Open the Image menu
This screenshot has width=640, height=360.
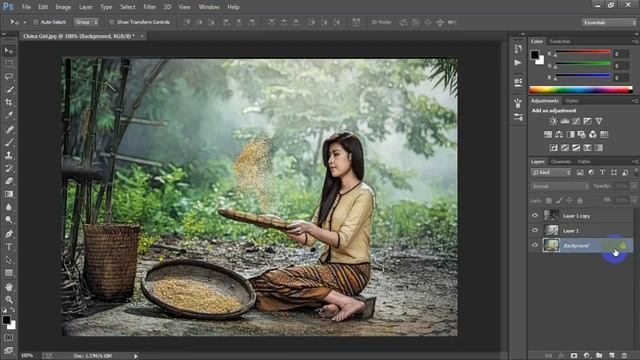tap(63, 7)
